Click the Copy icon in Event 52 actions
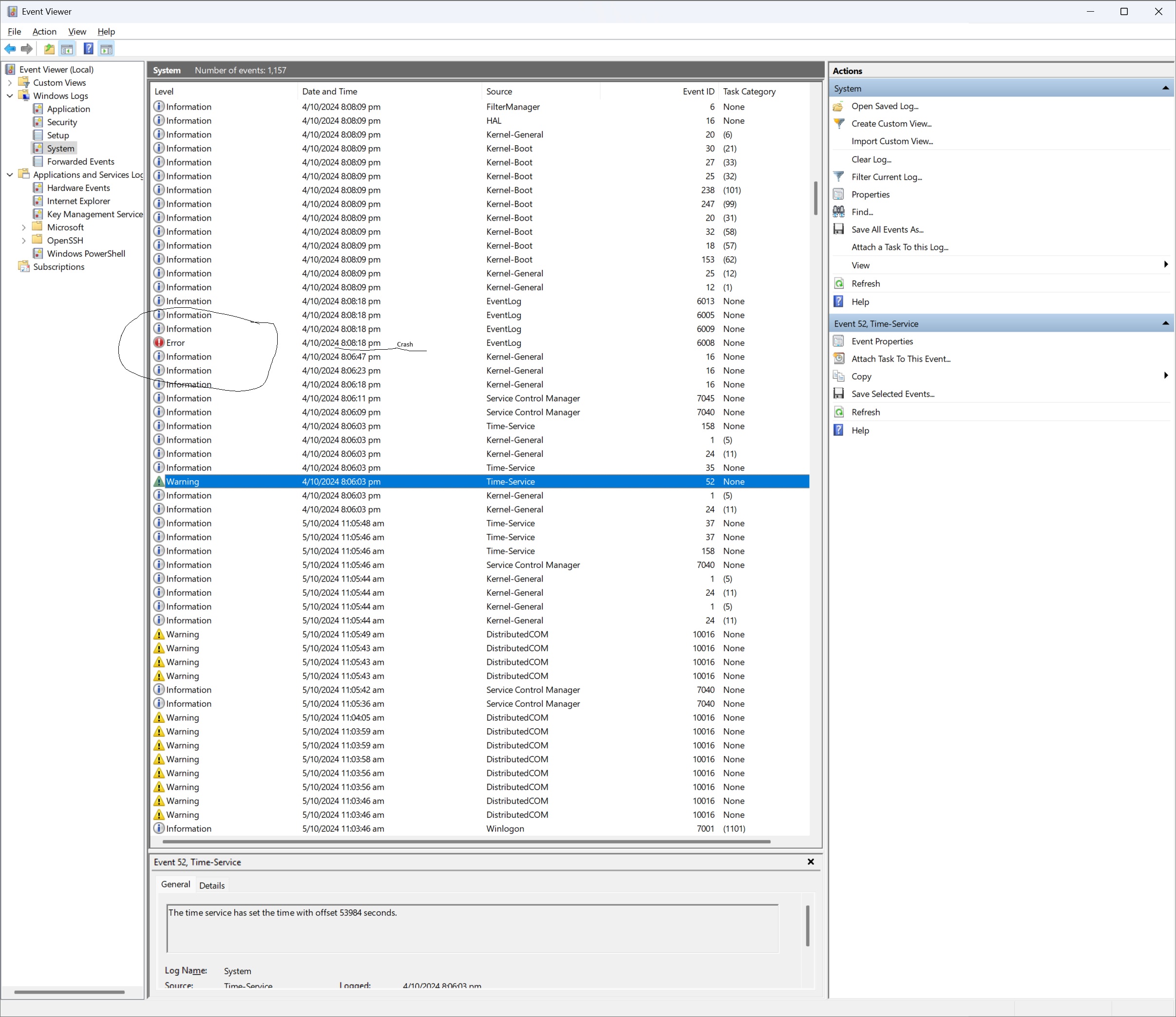This screenshot has width=1176, height=1017. point(838,377)
